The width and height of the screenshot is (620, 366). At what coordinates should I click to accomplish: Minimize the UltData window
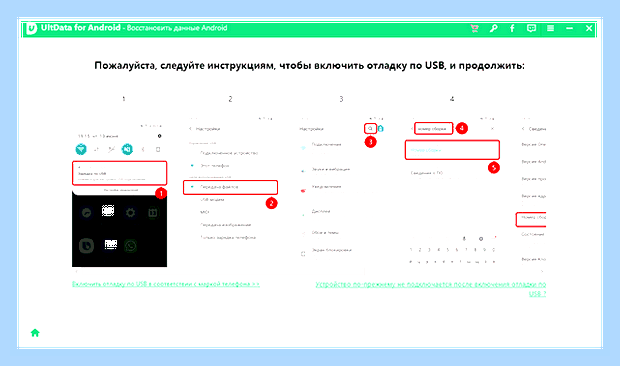(x=569, y=28)
